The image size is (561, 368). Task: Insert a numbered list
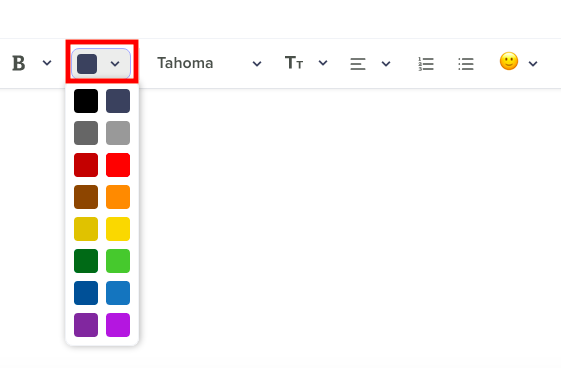tap(426, 64)
